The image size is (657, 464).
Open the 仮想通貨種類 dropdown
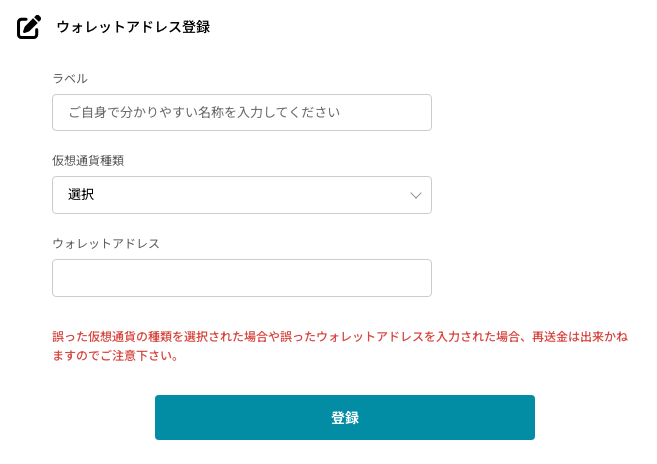[241, 195]
